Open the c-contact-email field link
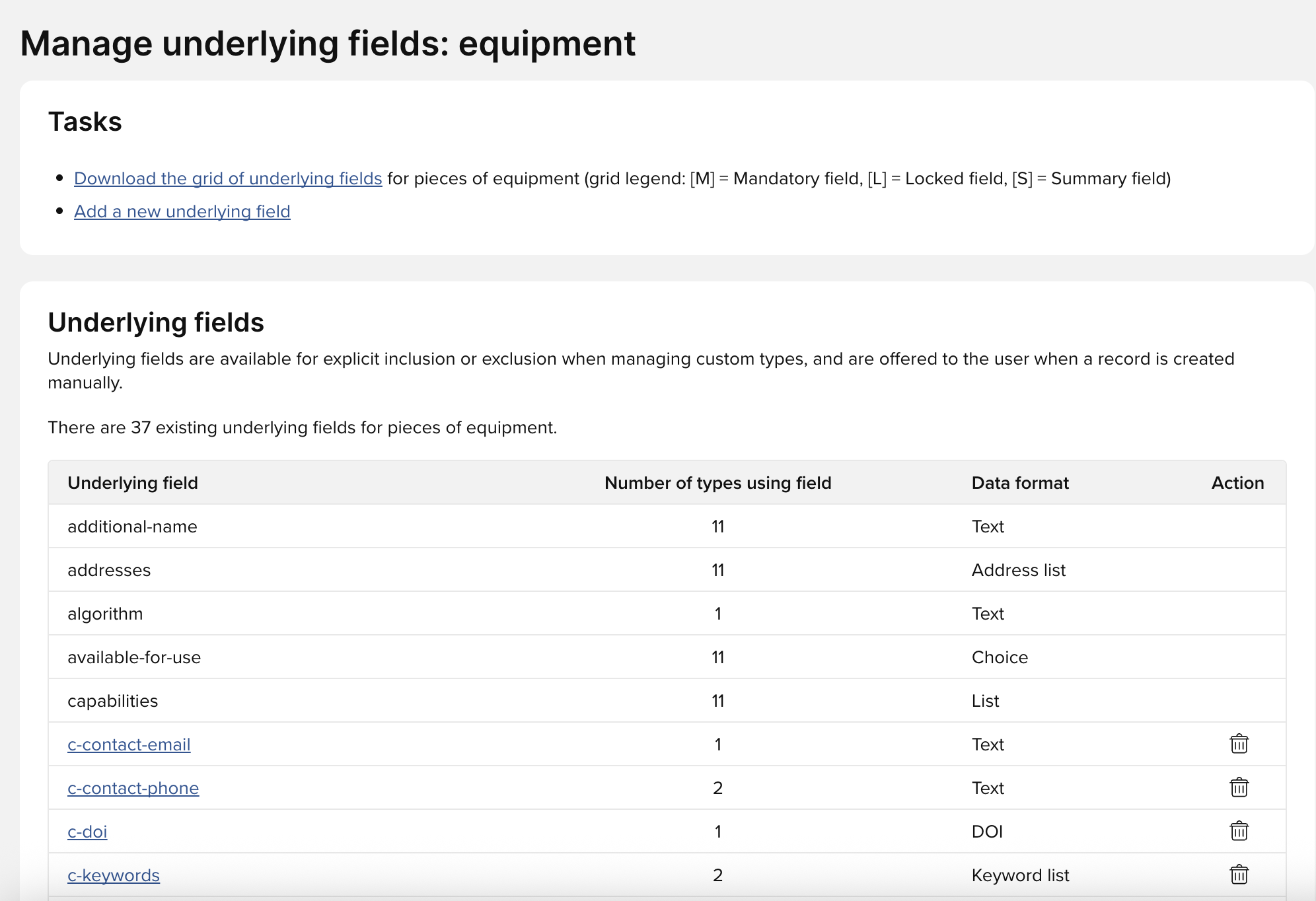The height and width of the screenshot is (901, 1316). point(129,744)
